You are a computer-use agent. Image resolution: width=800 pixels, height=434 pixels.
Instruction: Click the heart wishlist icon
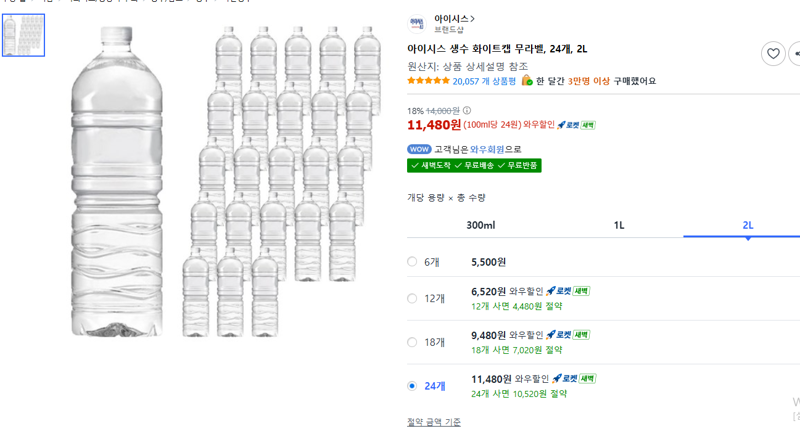click(773, 54)
